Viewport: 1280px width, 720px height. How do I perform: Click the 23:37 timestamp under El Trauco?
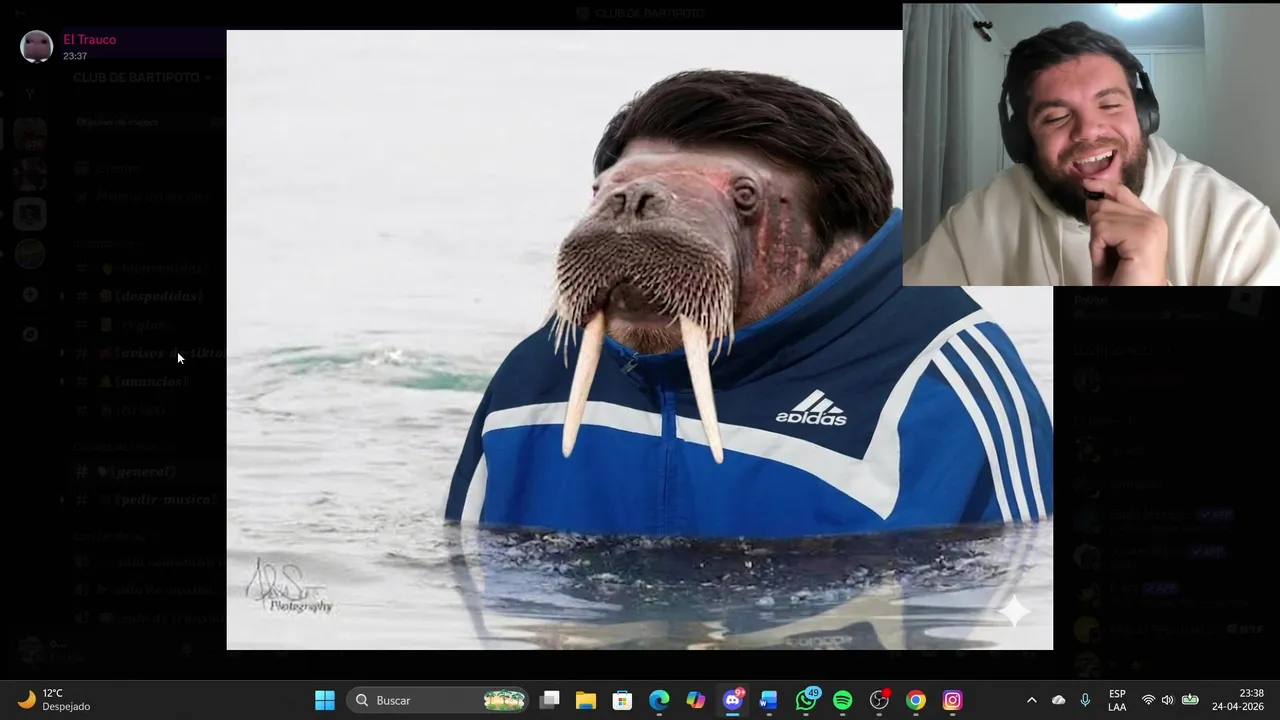(x=75, y=56)
